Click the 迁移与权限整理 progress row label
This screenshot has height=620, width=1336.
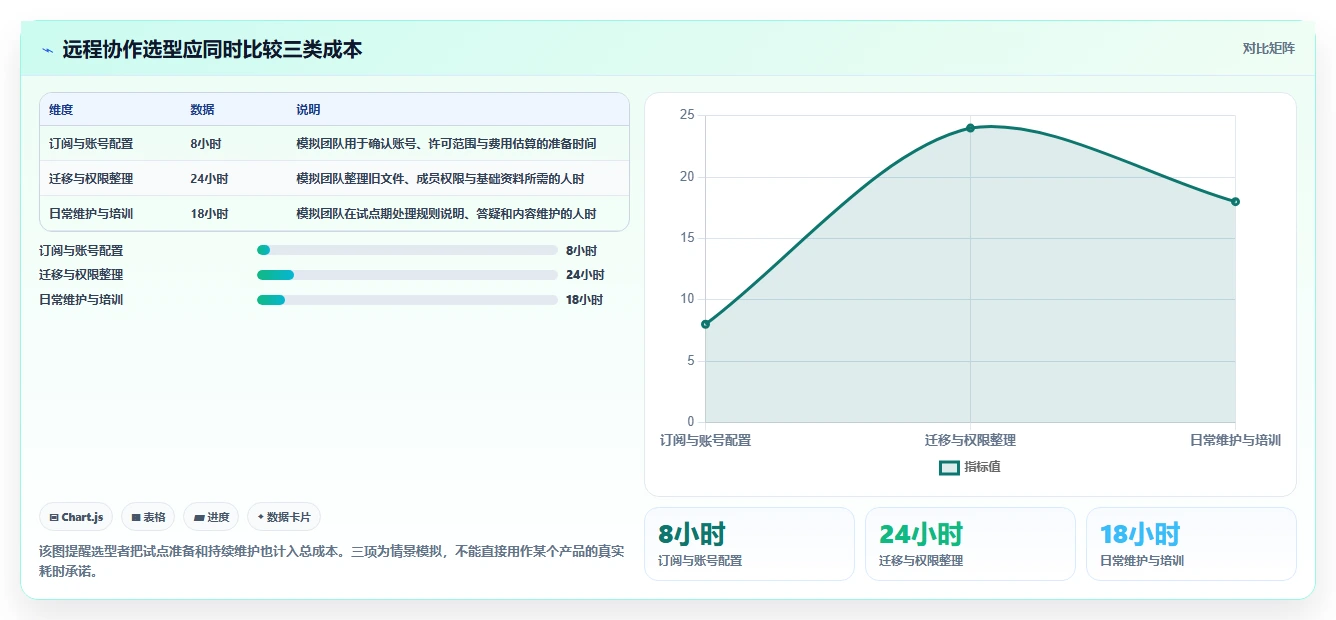(x=81, y=275)
